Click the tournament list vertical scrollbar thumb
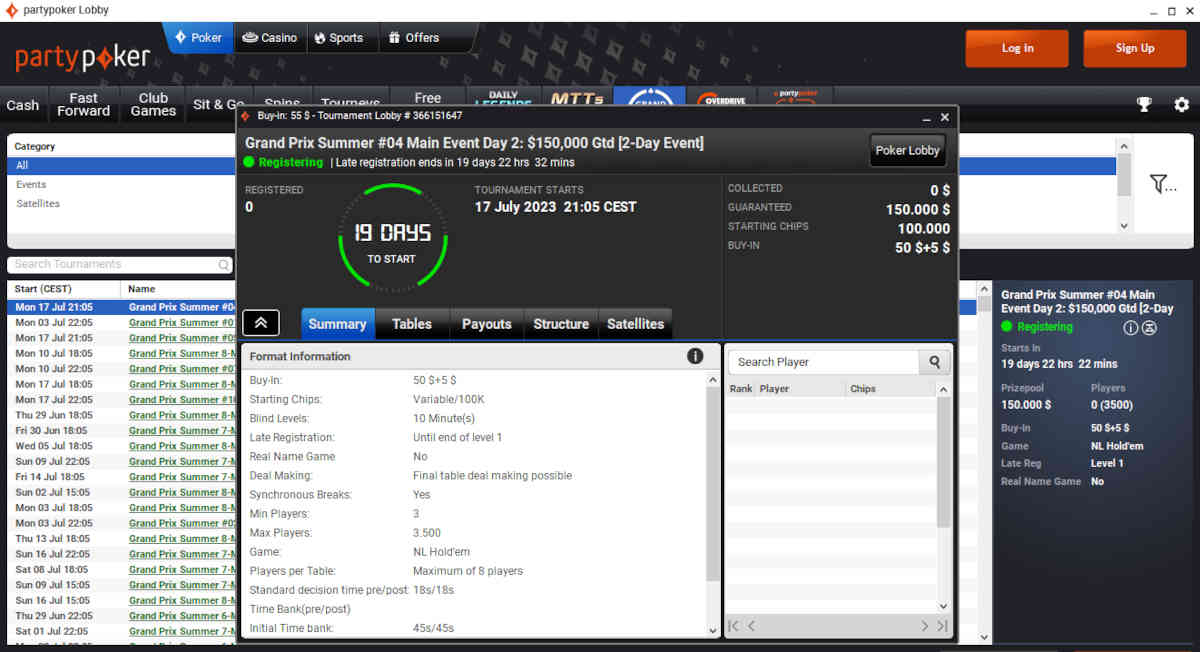Screen dimensions: 1200x652 click(x=984, y=305)
